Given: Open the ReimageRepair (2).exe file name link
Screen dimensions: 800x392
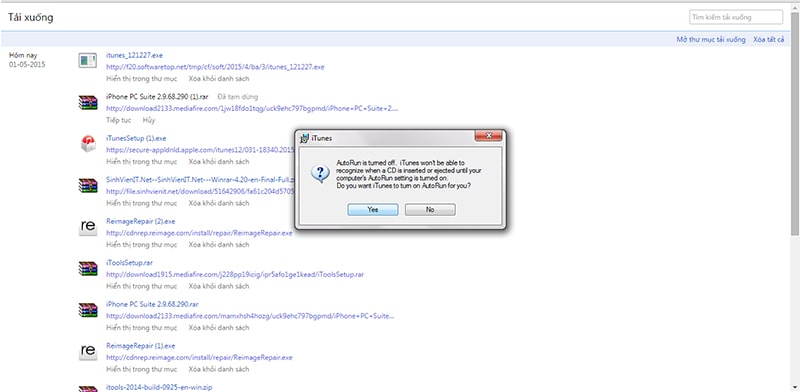Looking at the screenshot, I should coord(140,222).
